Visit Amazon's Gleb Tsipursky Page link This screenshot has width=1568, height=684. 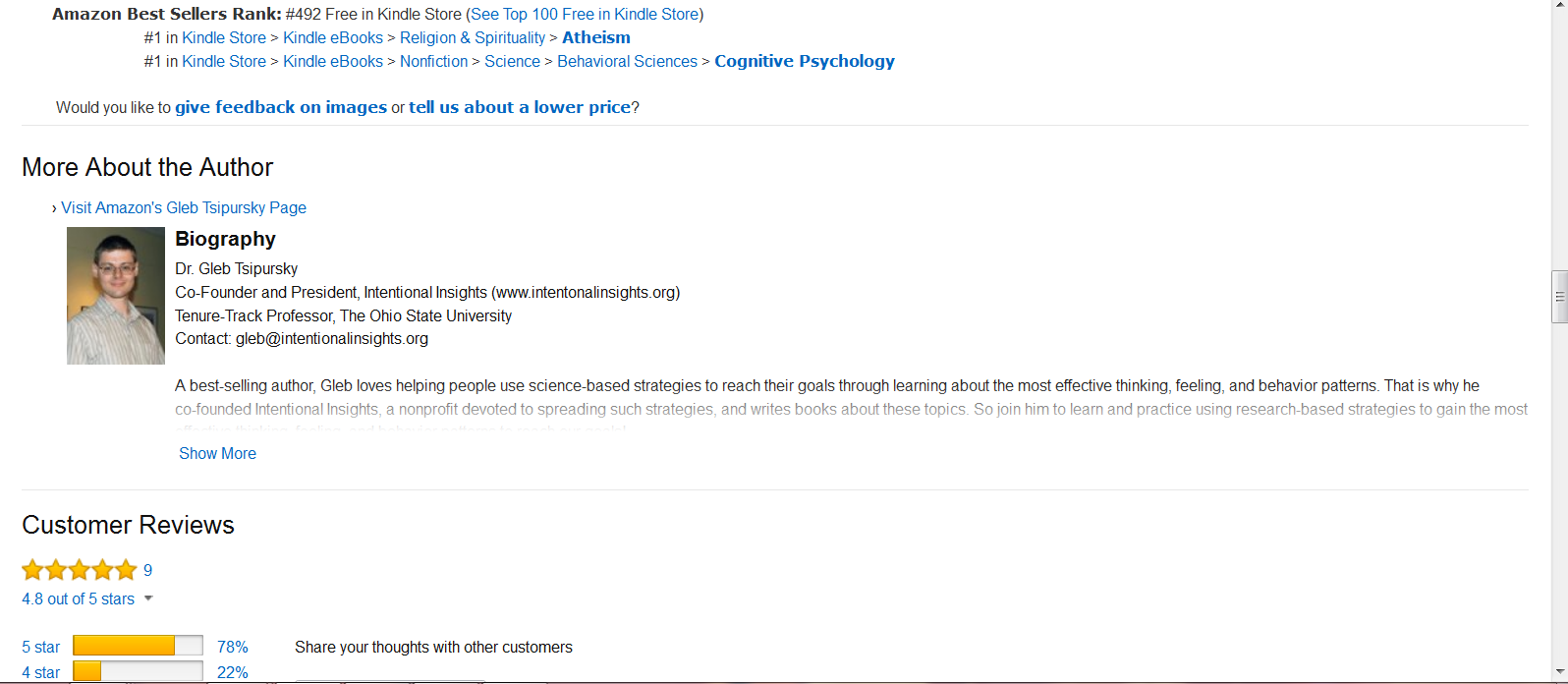(184, 207)
